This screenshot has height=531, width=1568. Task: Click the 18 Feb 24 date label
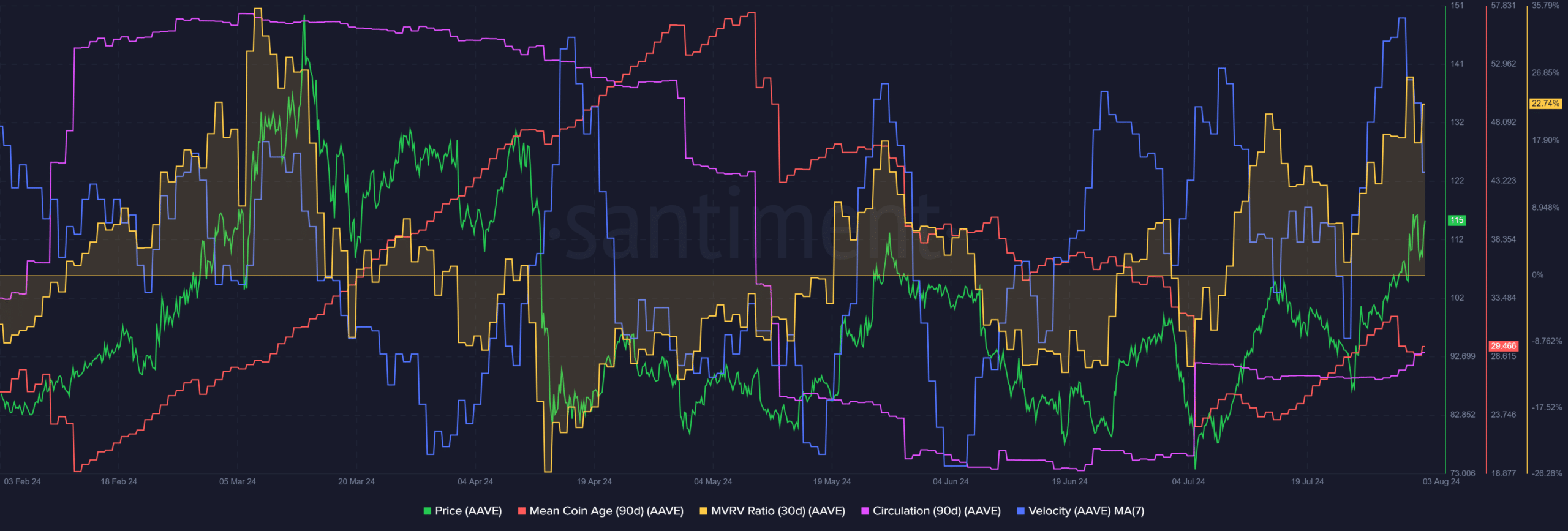pos(119,481)
